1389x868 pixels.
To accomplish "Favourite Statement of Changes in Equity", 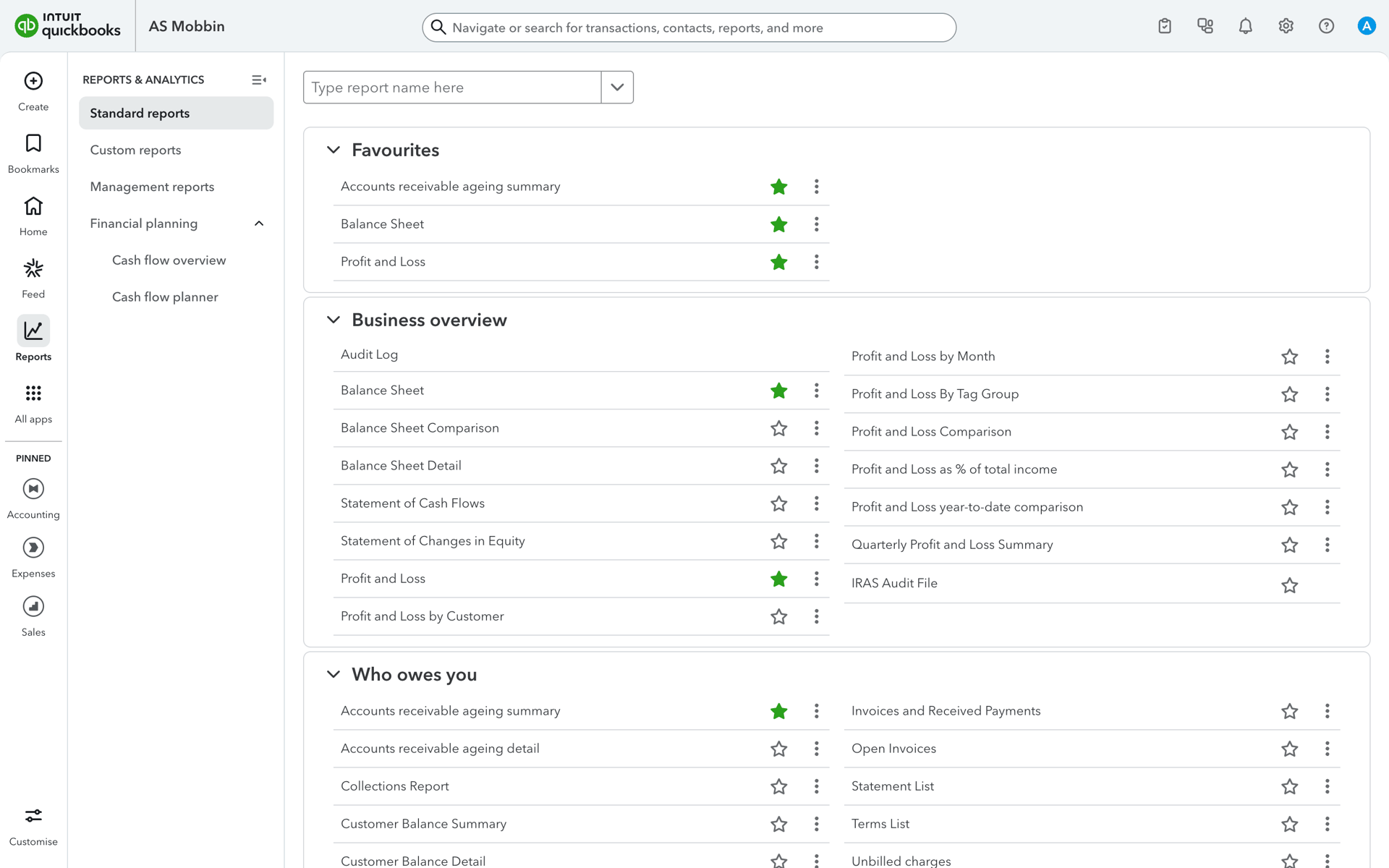I will 779,541.
